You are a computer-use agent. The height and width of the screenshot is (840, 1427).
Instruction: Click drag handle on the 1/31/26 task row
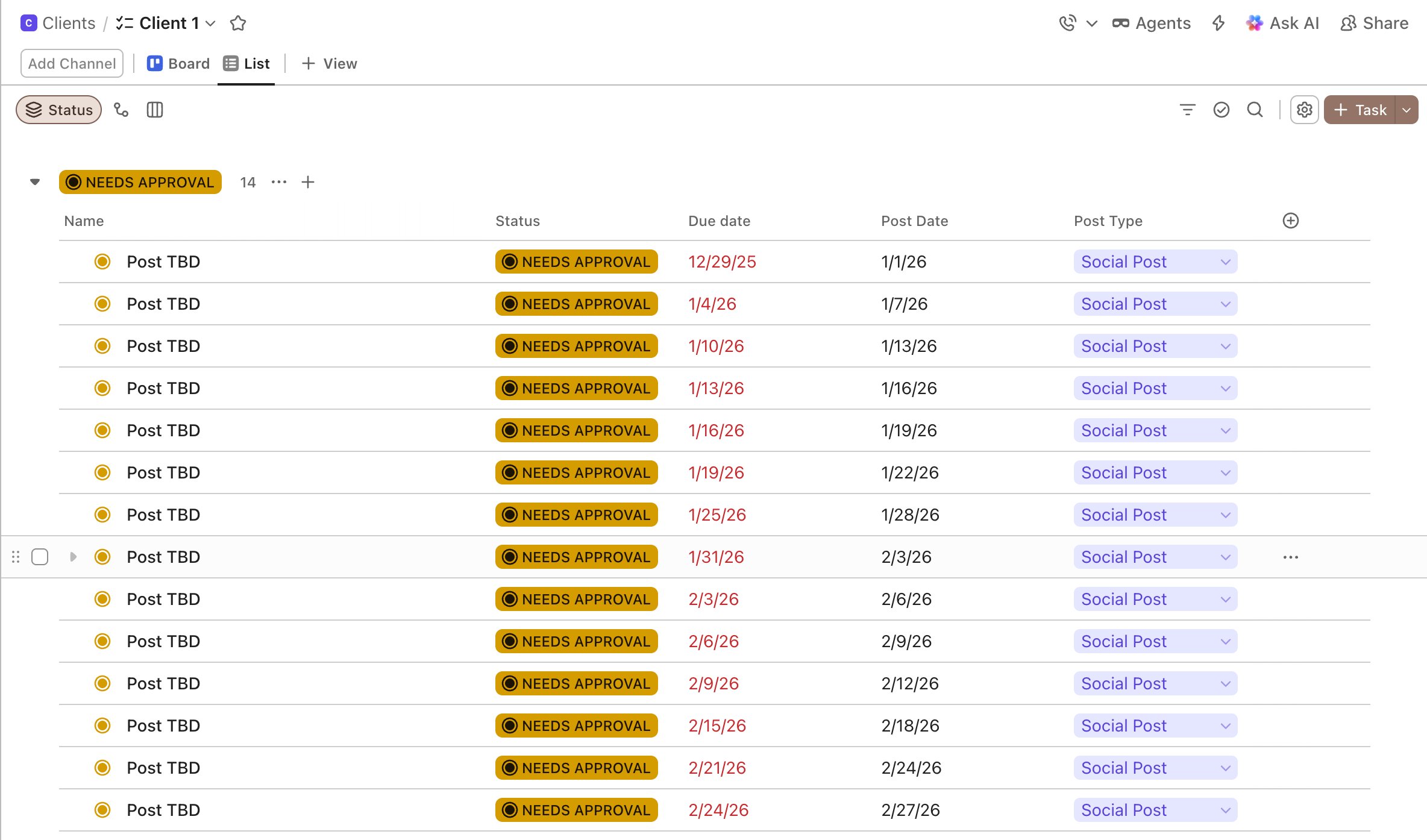16,557
